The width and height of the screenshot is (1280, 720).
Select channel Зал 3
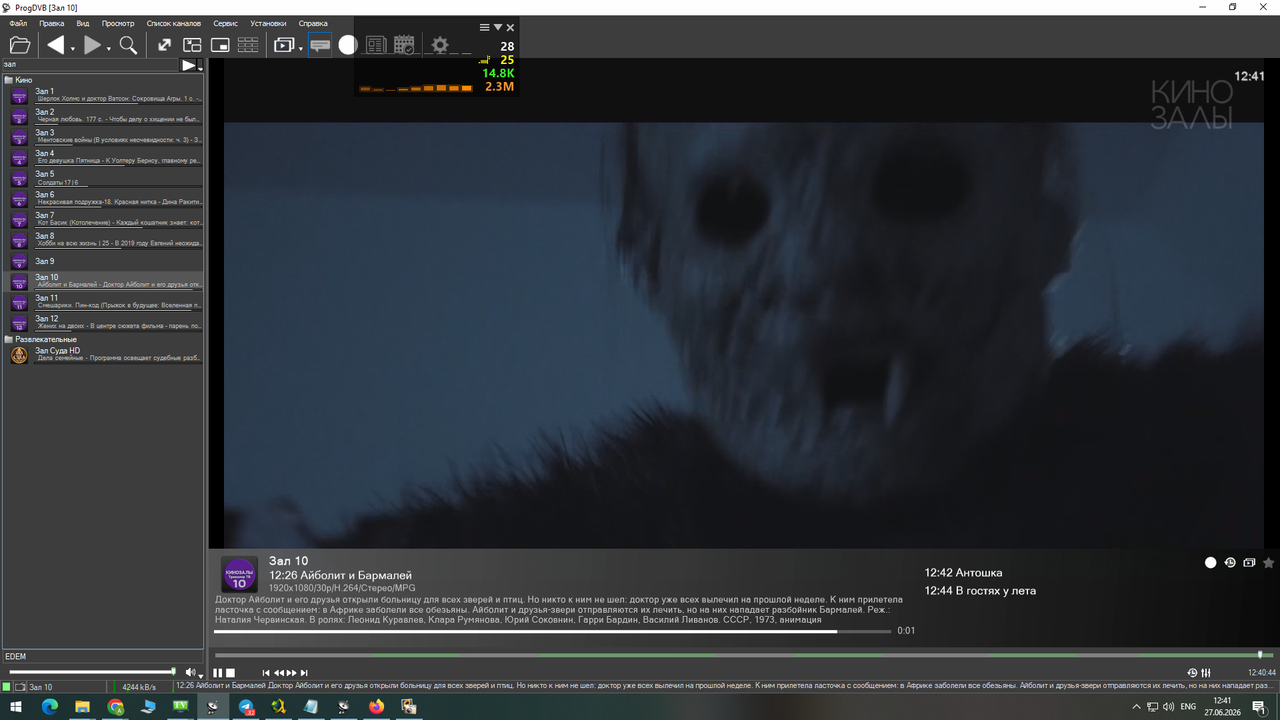point(105,136)
